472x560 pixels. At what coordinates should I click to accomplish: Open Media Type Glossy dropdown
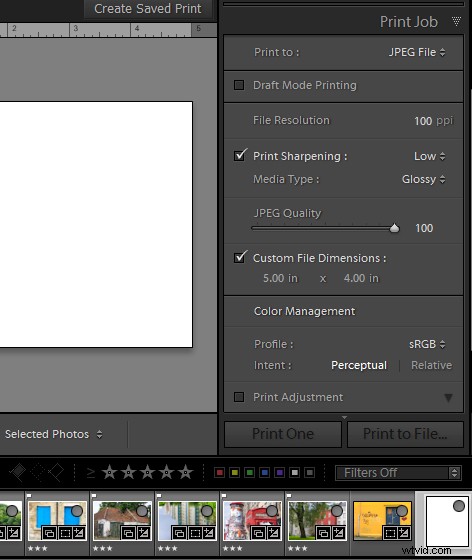(x=423, y=179)
